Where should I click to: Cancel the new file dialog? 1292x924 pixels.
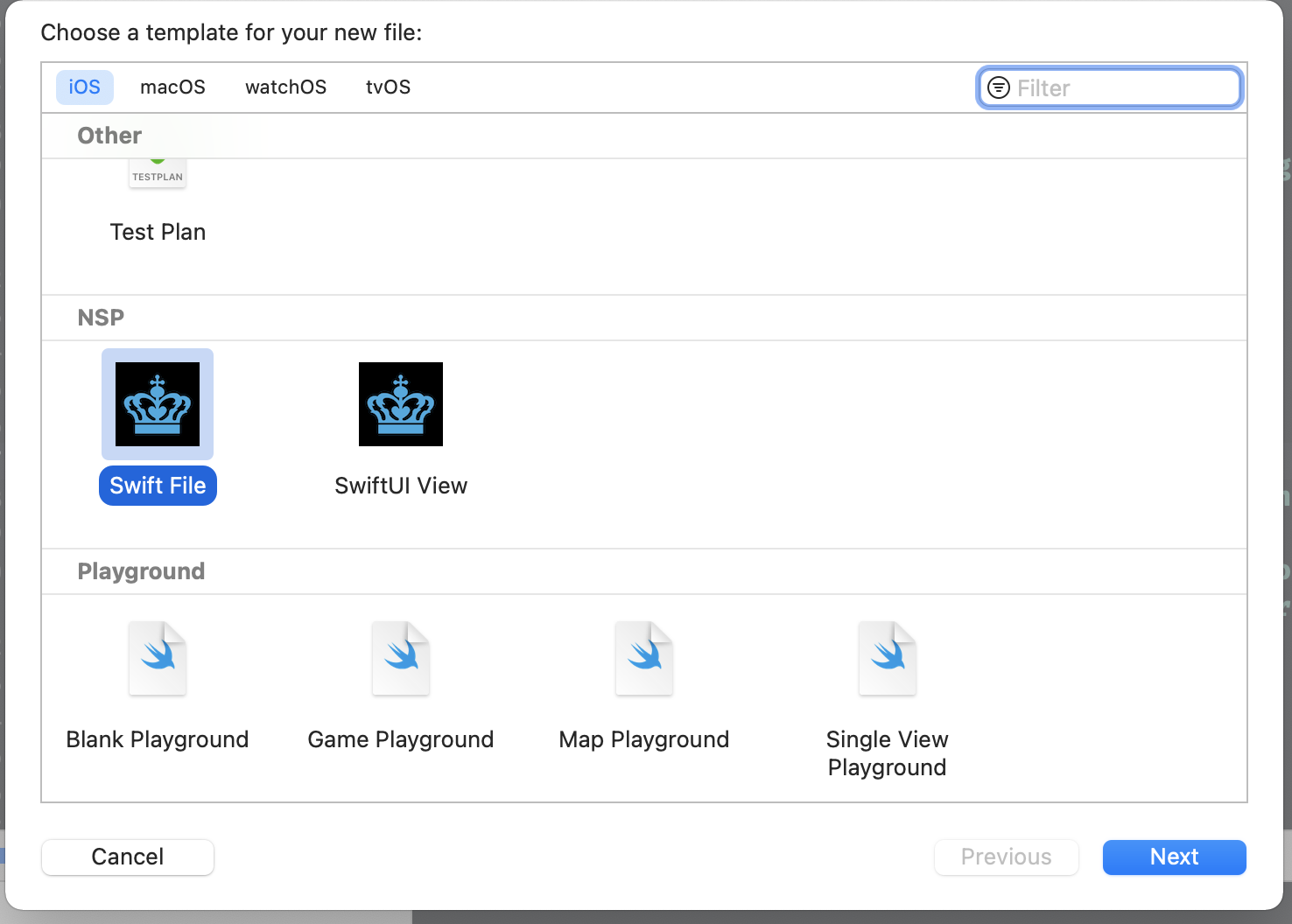tap(128, 857)
